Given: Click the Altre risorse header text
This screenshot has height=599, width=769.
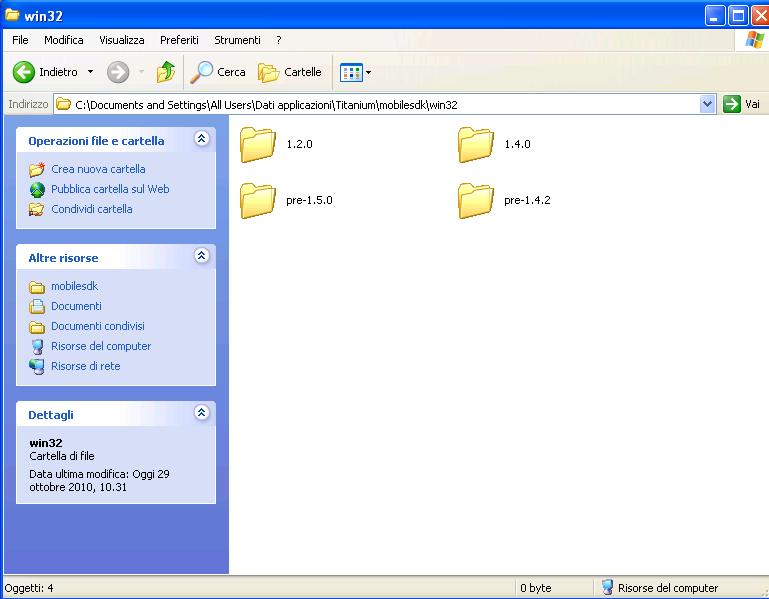Looking at the screenshot, I should [x=63, y=258].
